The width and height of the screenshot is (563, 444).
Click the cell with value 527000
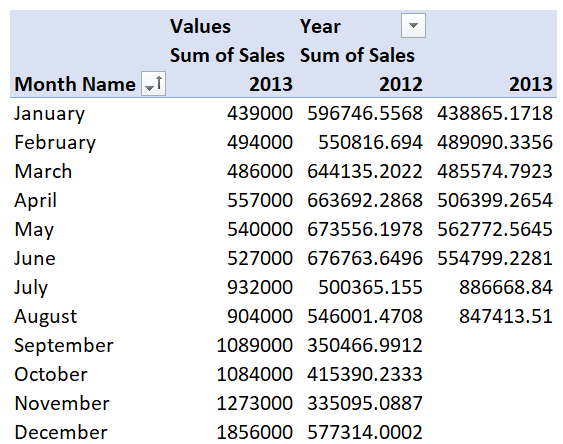tap(260, 259)
